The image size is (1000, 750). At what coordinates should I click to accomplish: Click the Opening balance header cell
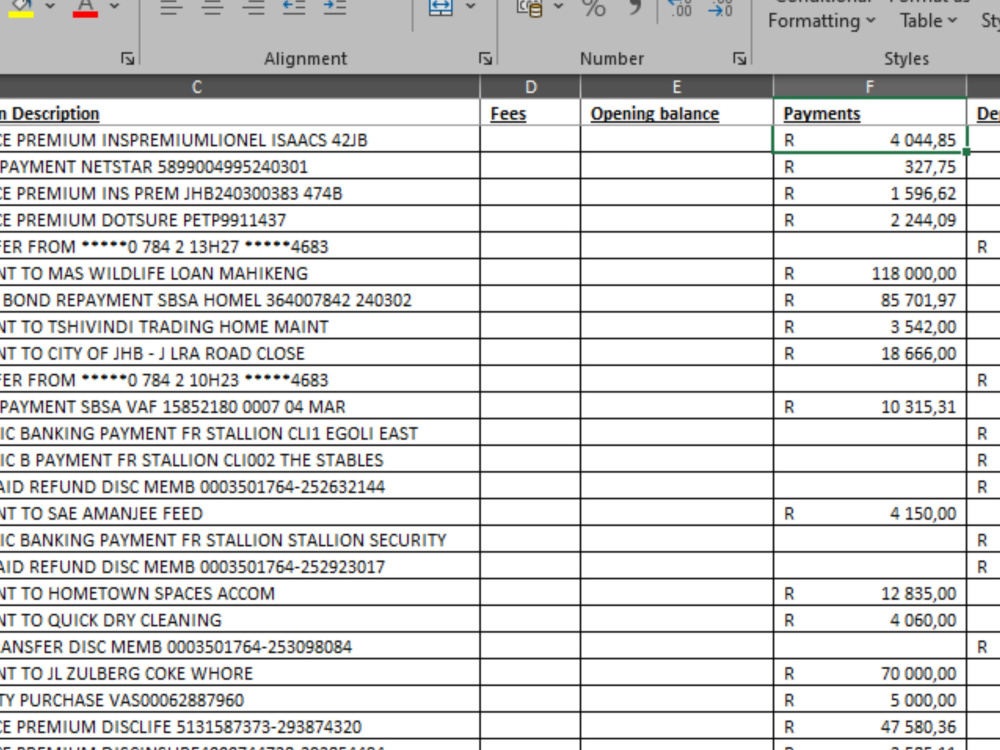[677, 114]
